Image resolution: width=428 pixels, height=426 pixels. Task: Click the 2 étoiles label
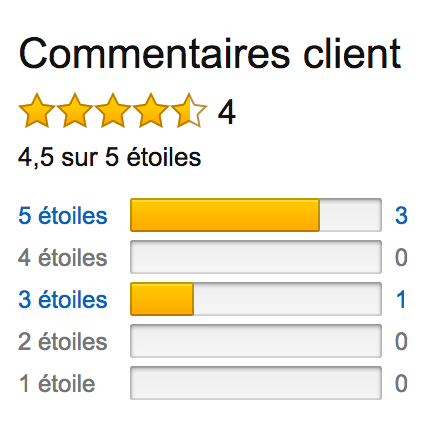pos(63,341)
